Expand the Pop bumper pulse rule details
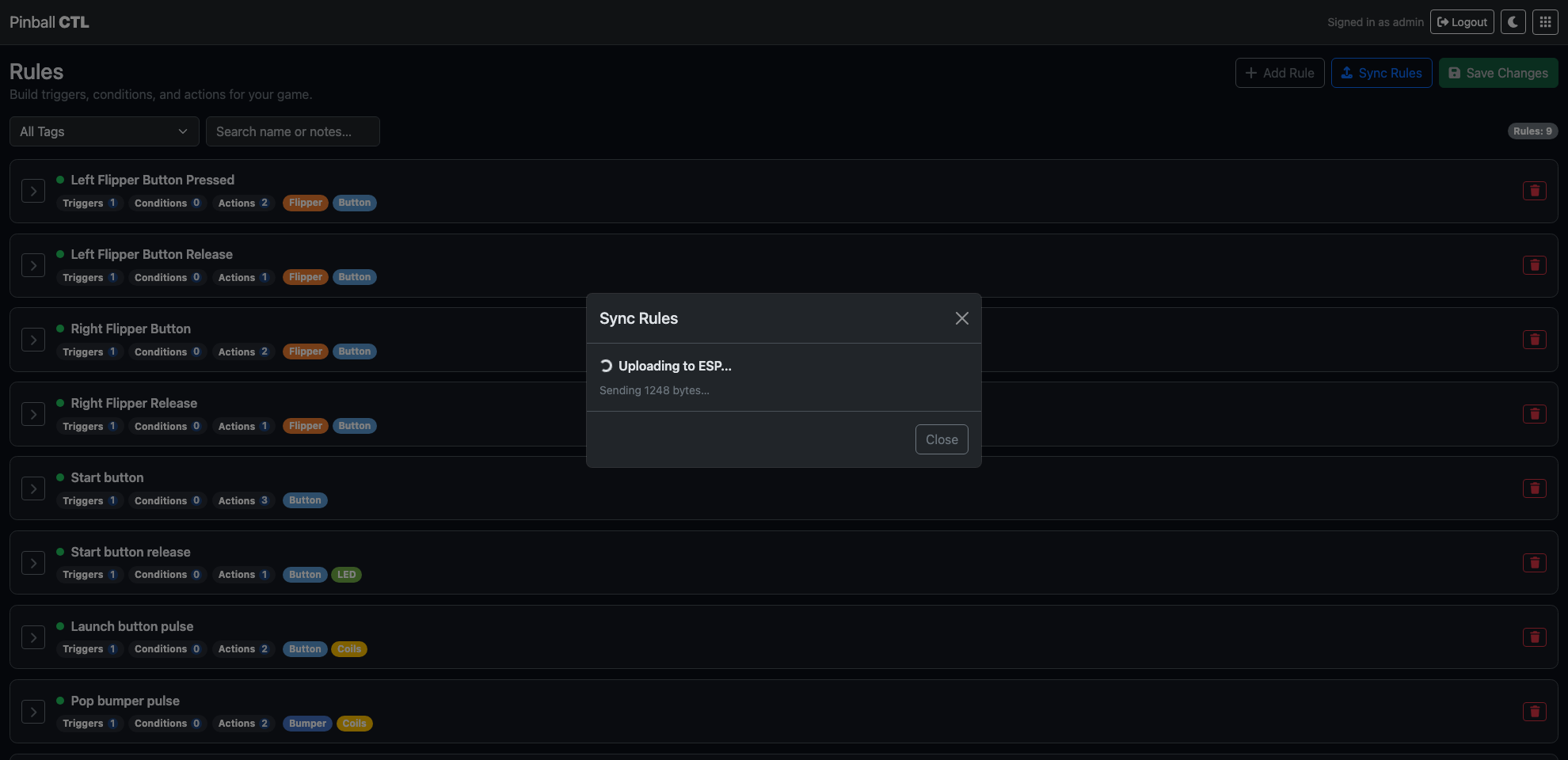This screenshot has width=1568, height=760. pos(33,712)
